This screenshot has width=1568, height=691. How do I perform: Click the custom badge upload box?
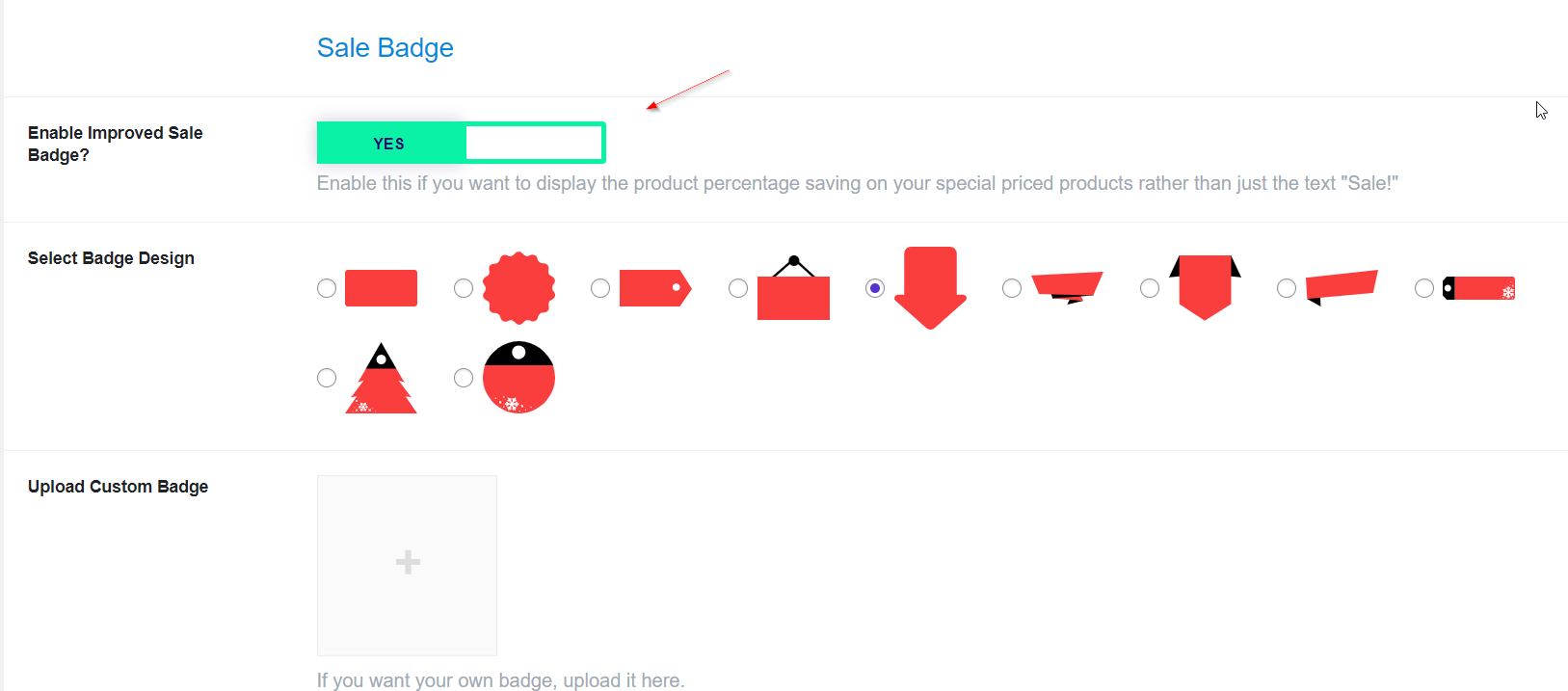407,566
